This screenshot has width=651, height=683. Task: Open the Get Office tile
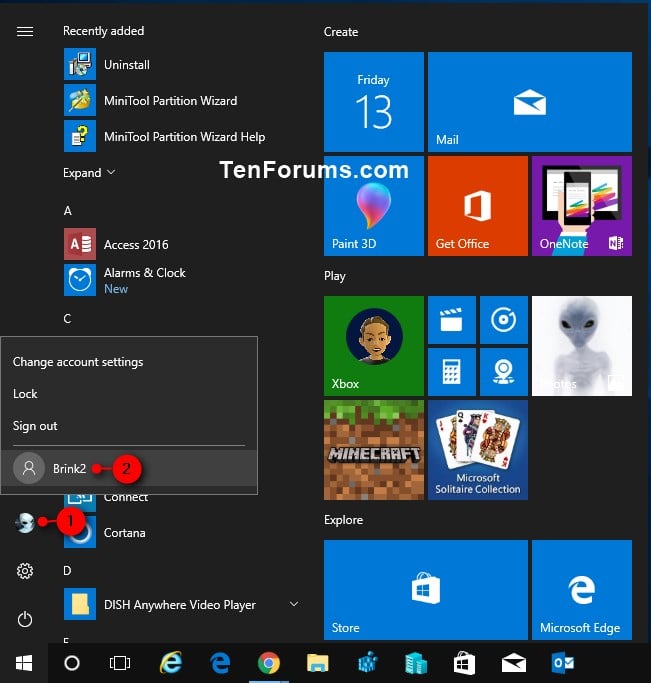[x=478, y=206]
